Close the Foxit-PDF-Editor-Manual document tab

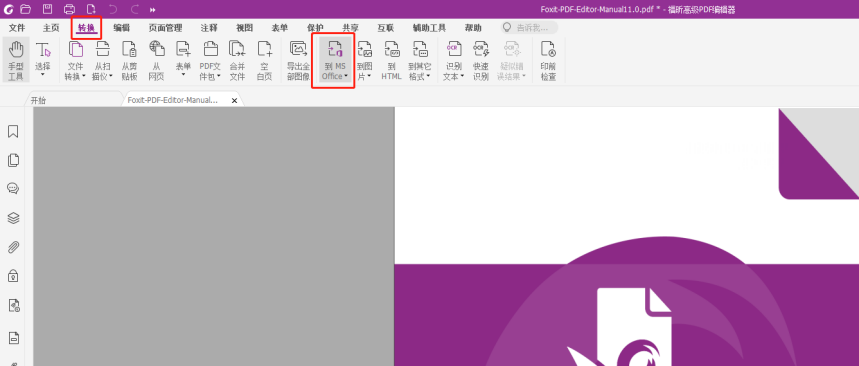(x=234, y=101)
